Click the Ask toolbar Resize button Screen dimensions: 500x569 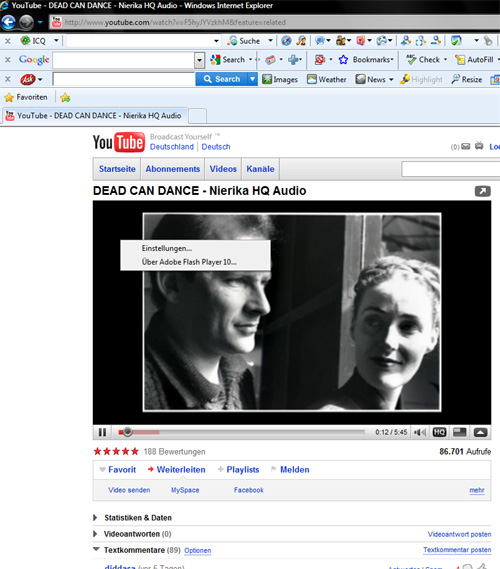[467, 79]
